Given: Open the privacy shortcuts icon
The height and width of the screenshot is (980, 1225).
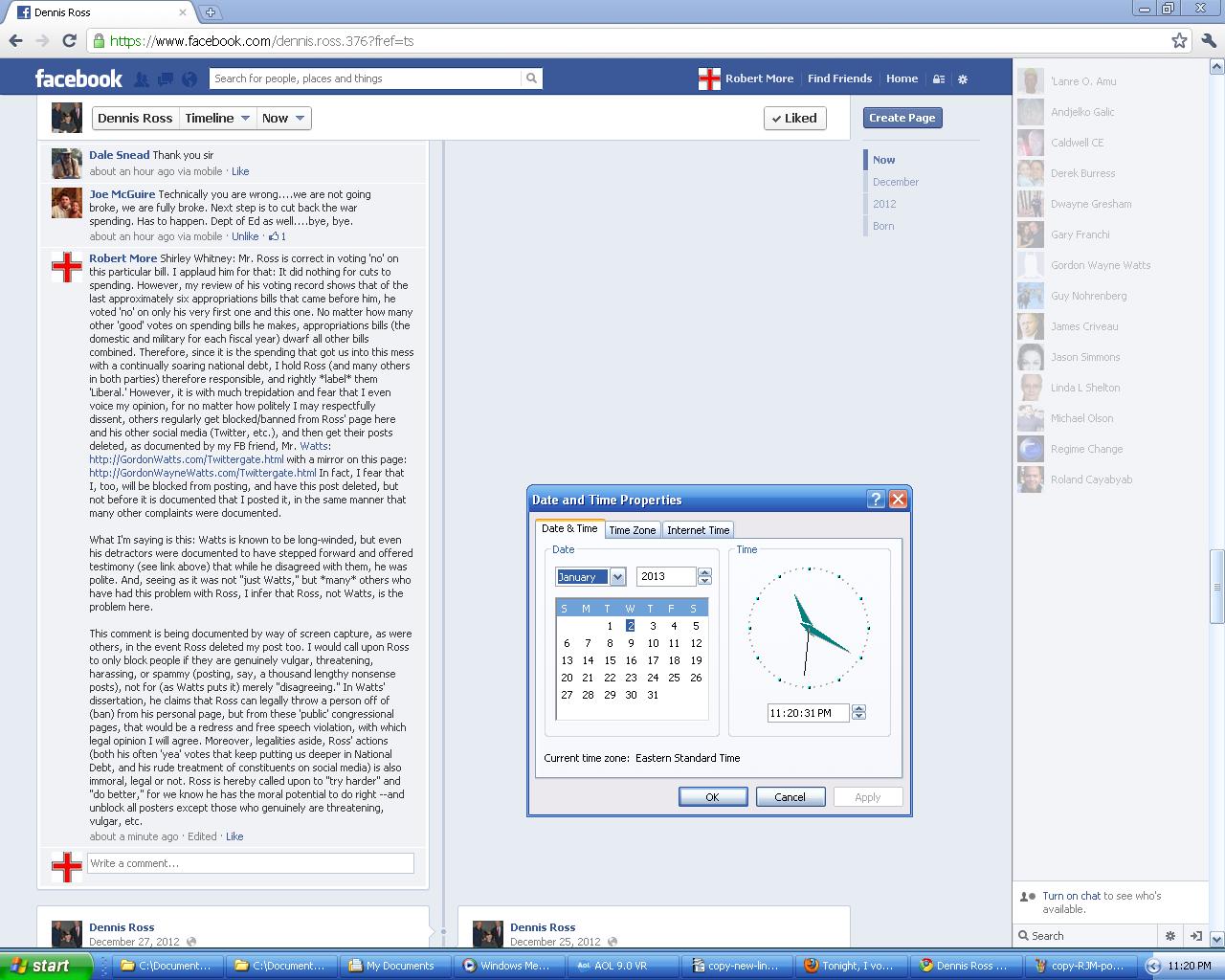Looking at the screenshot, I should (939, 79).
